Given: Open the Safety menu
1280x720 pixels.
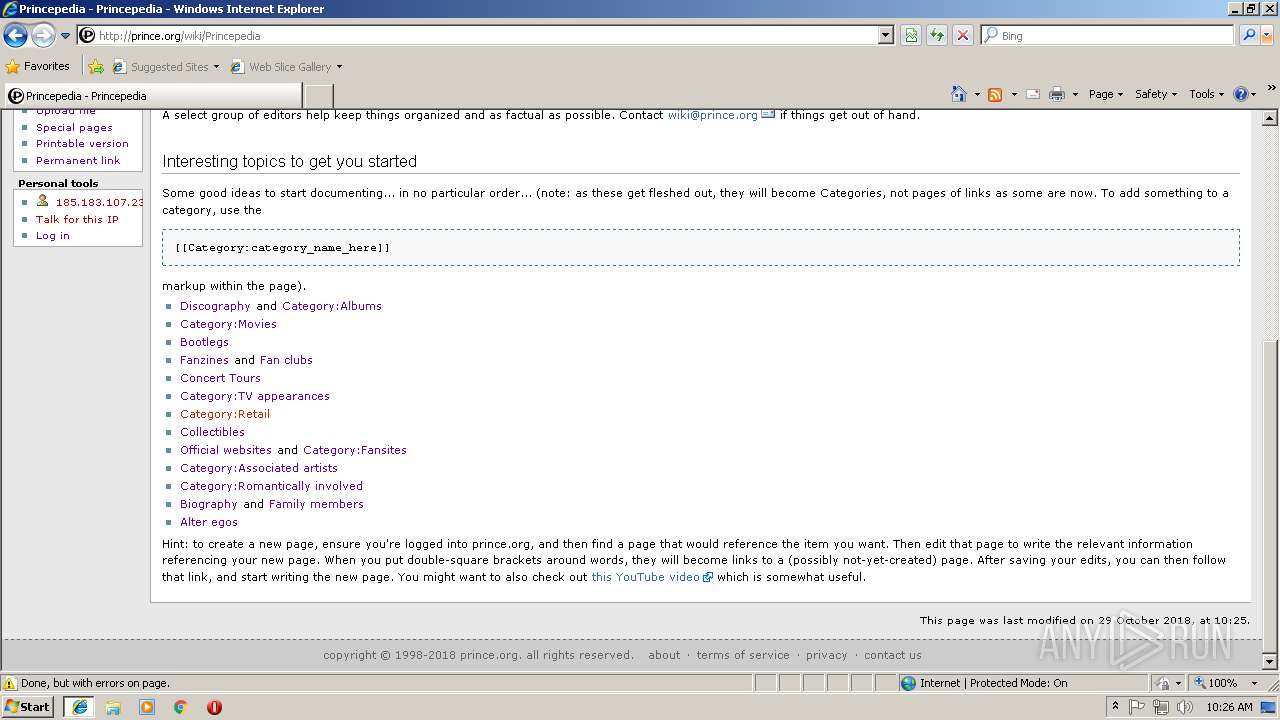Looking at the screenshot, I should click(1155, 94).
